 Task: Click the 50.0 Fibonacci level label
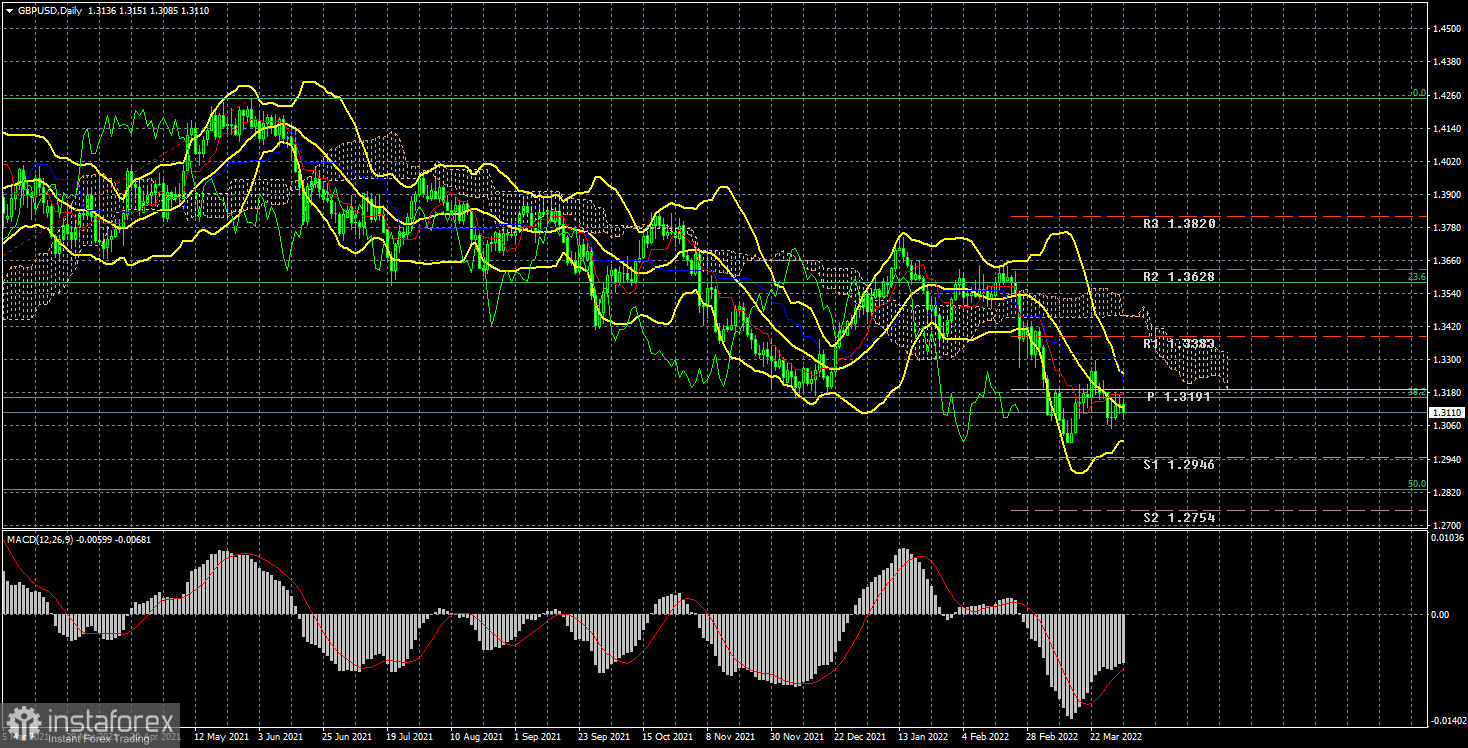[x=1417, y=484]
